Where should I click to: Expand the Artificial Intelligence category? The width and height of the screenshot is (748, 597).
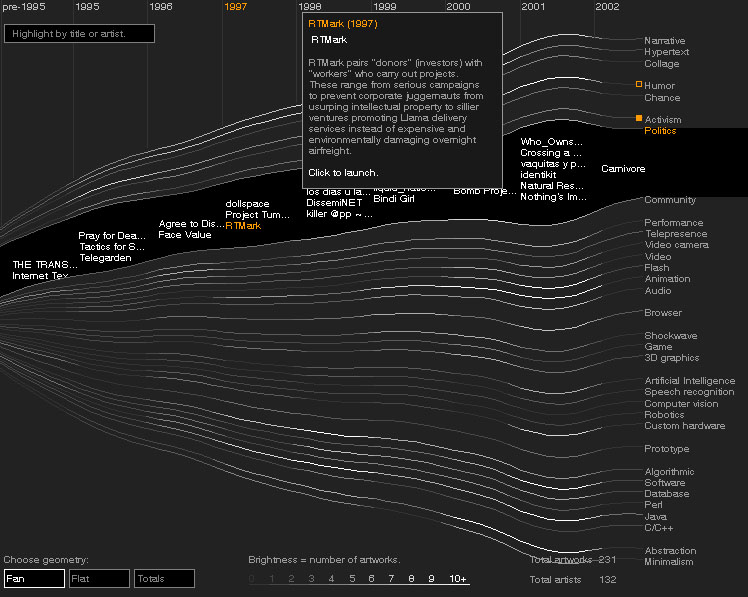[689, 381]
